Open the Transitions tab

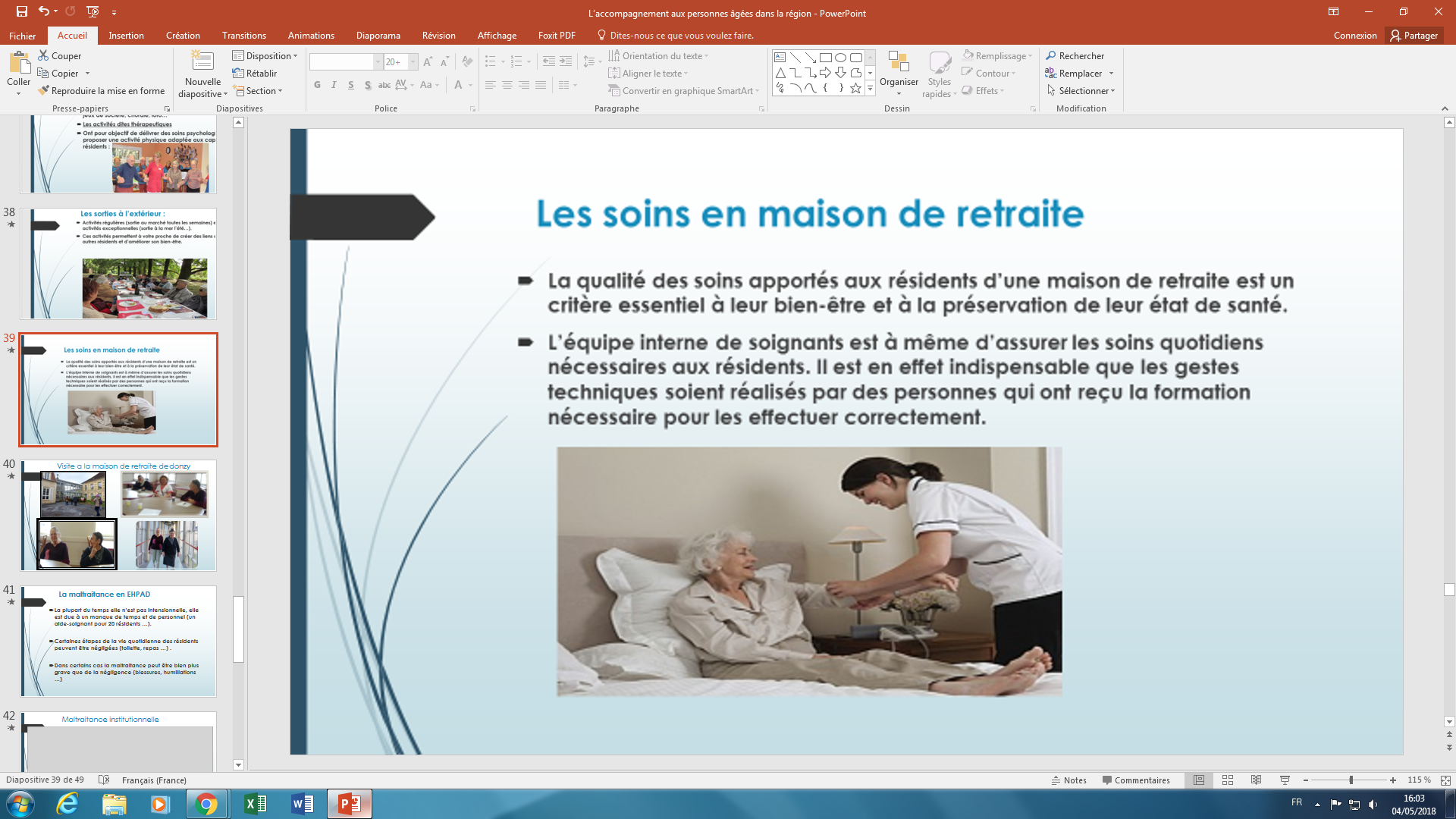click(244, 36)
